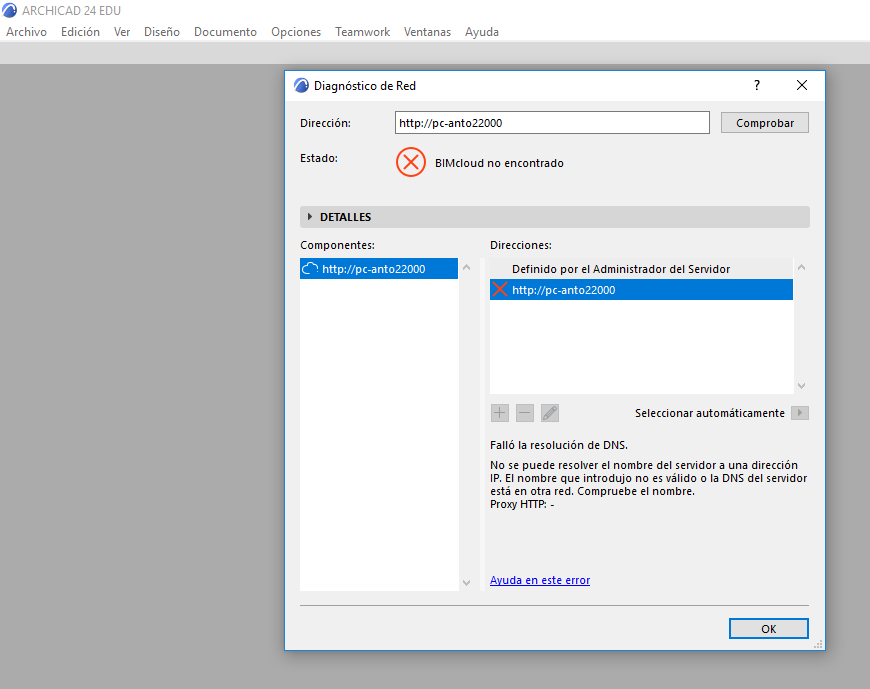
Task: Click Componentes list scroll up arrow
Action: coord(467,267)
